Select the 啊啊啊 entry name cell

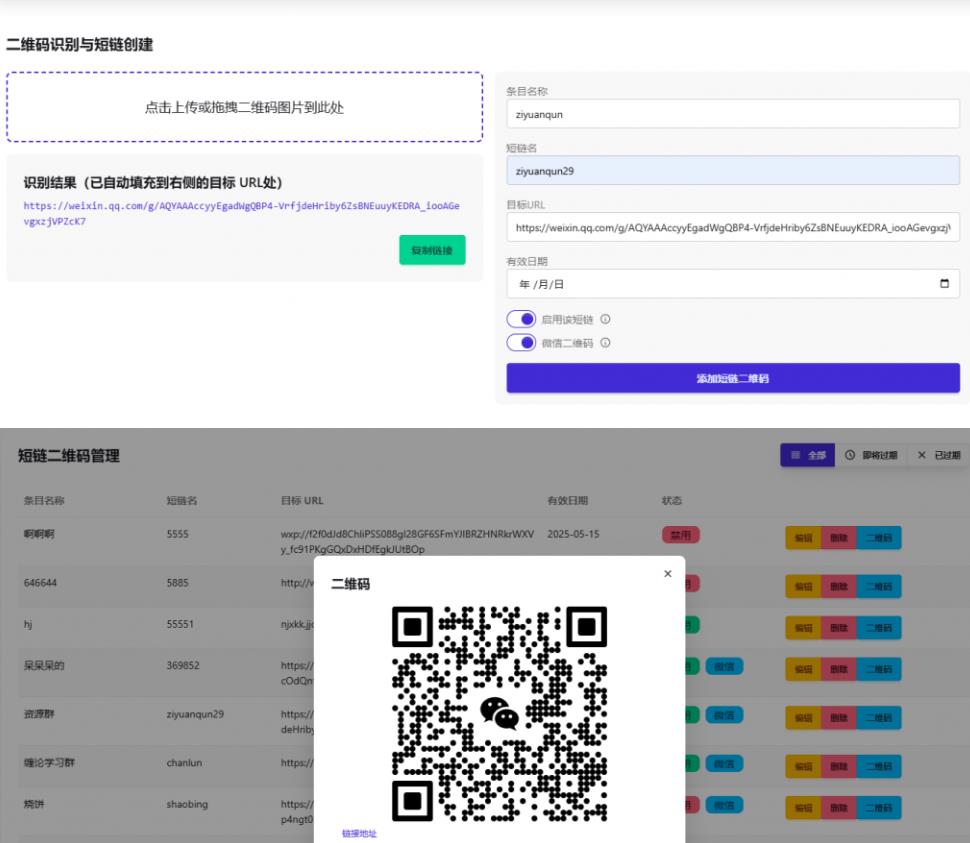click(x=39, y=534)
